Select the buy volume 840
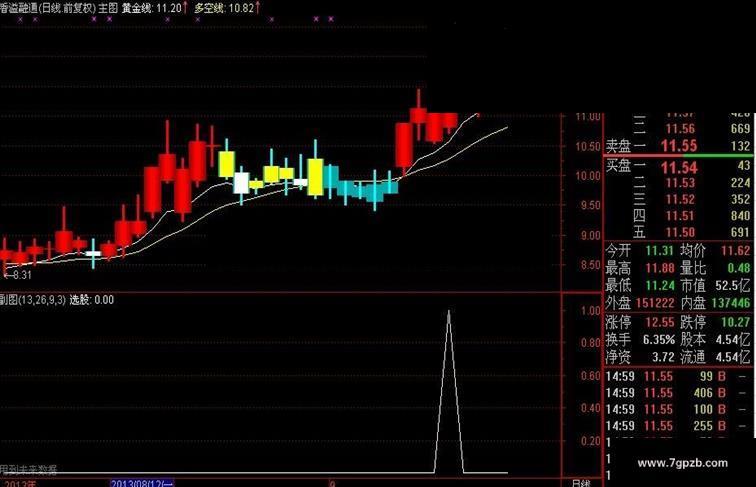The height and width of the screenshot is (487, 756). tap(740, 216)
